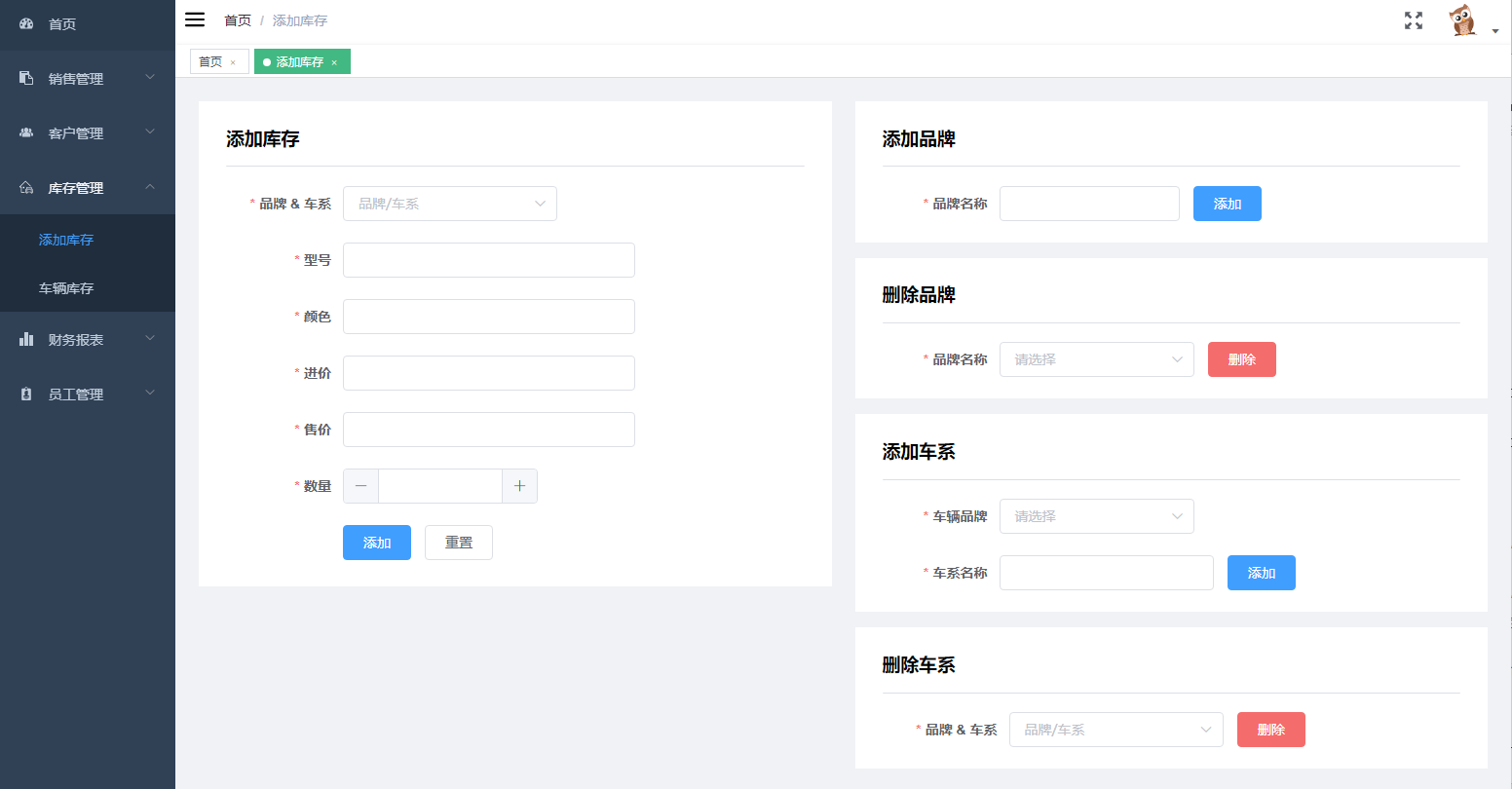The height and width of the screenshot is (789, 1512).
Task: Open the 车辆品牌 dropdown under 添加车系
Action: pyautogui.click(x=1096, y=516)
